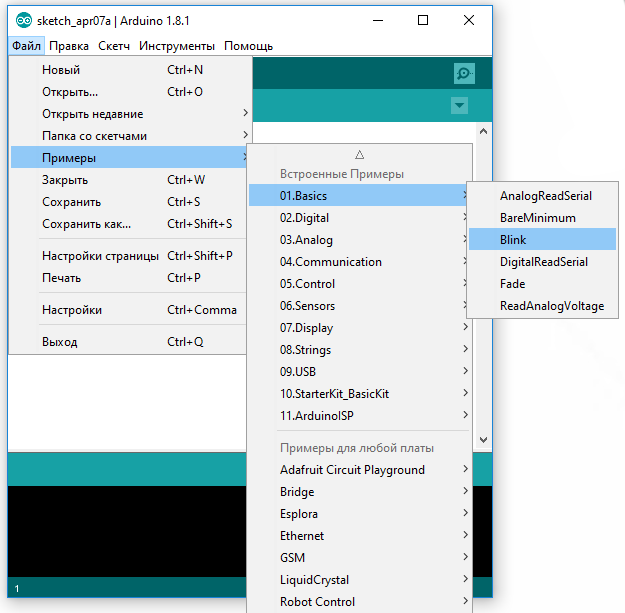Choose Сохранить menu entry
This screenshot has width=625, height=613.
[128, 202]
